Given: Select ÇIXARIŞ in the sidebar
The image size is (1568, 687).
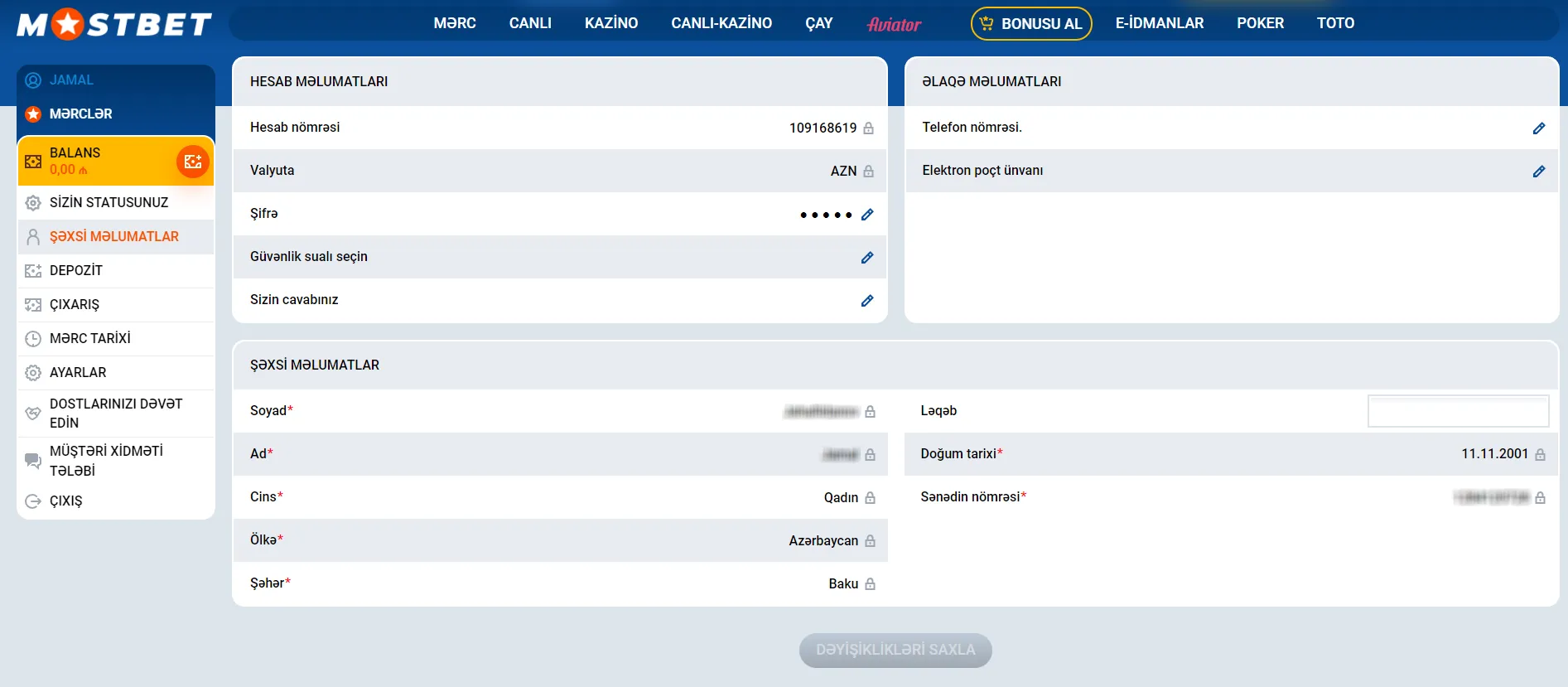Looking at the screenshot, I should pyautogui.click(x=75, y=305).
